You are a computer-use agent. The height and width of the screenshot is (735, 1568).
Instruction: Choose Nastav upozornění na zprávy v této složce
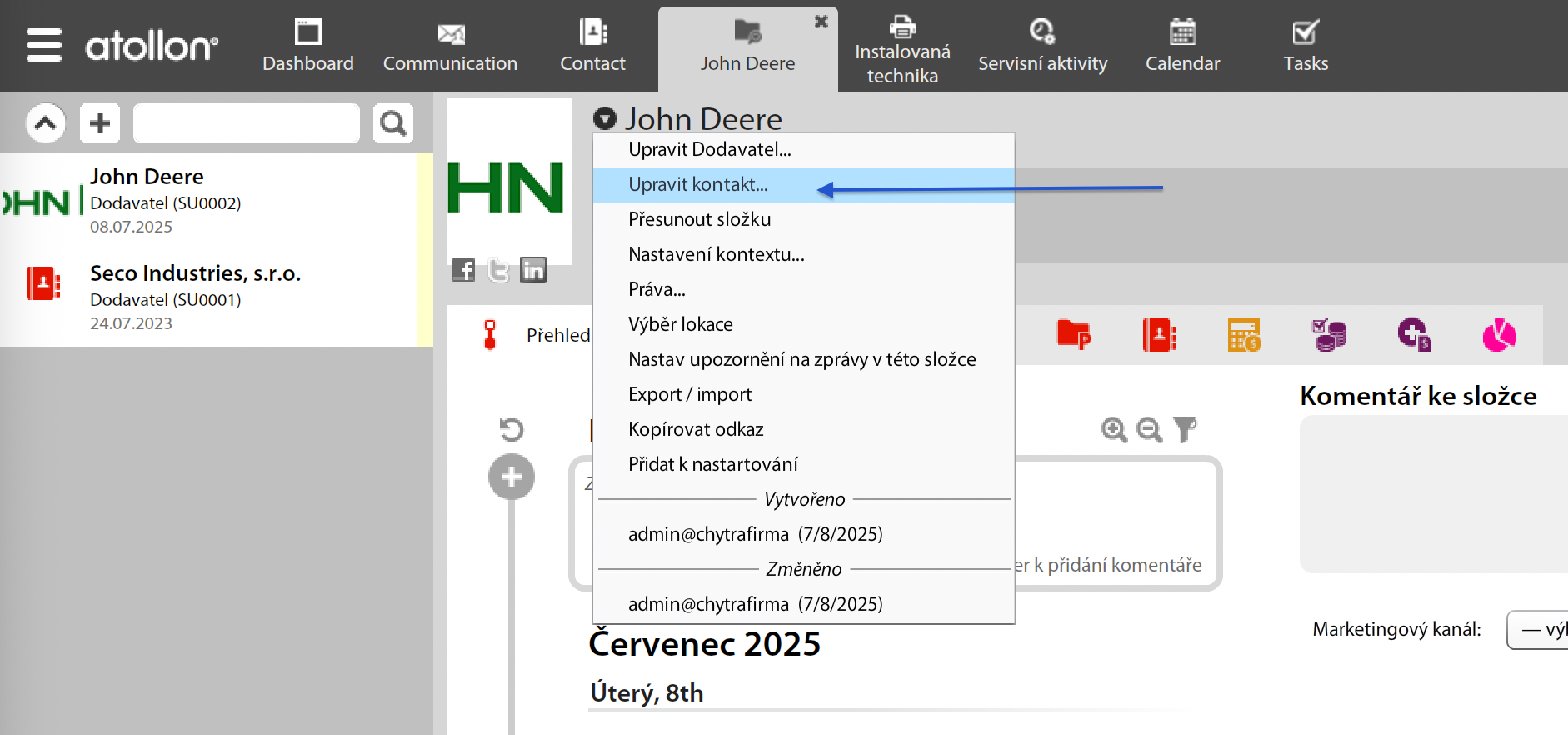(x=803, y=360)
